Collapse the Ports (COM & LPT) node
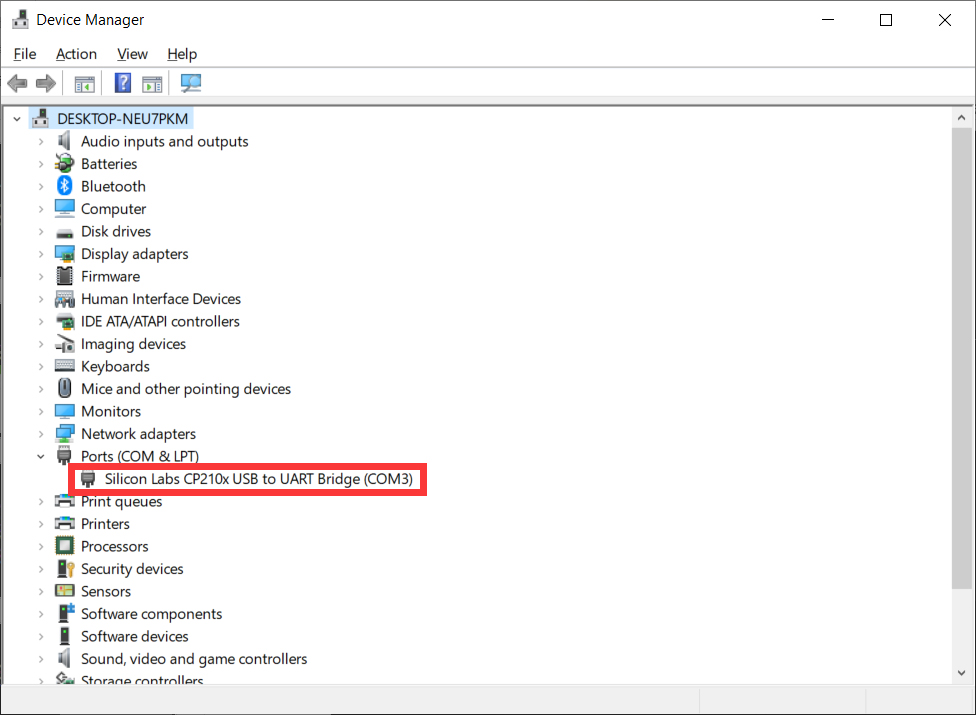The image size is (976, 715). 40,456
